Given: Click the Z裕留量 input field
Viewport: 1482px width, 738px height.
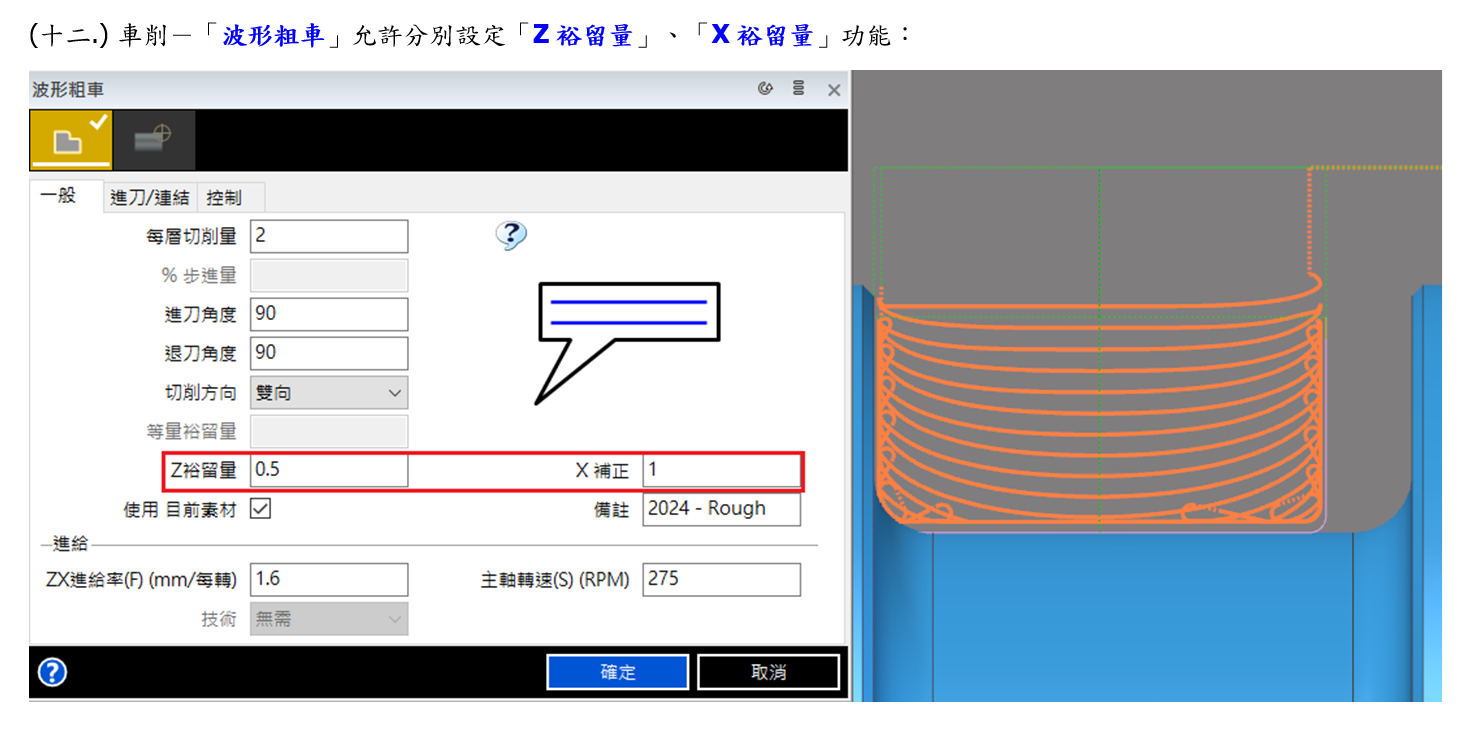Looking at the screenshot, I should tap(329, 469).
